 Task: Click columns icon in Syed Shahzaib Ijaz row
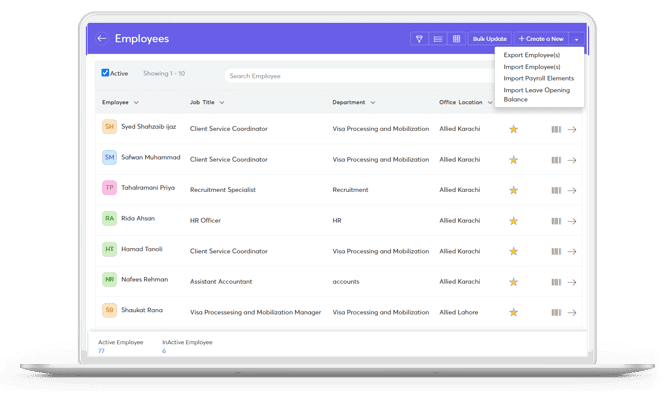tap(556, 129)
